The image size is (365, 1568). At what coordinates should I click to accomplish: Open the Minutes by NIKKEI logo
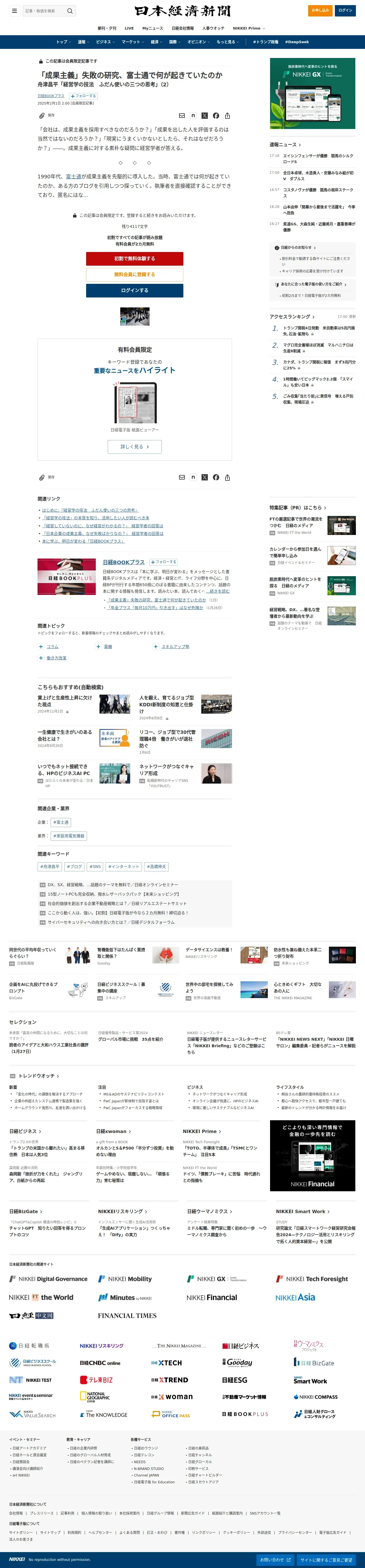point(125,1297)
